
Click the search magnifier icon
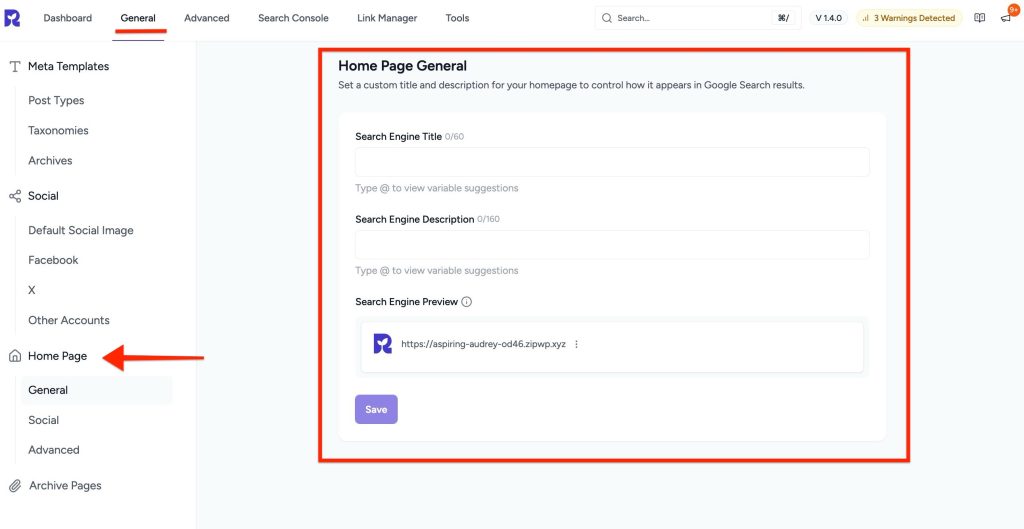click(x=607, y=18)
